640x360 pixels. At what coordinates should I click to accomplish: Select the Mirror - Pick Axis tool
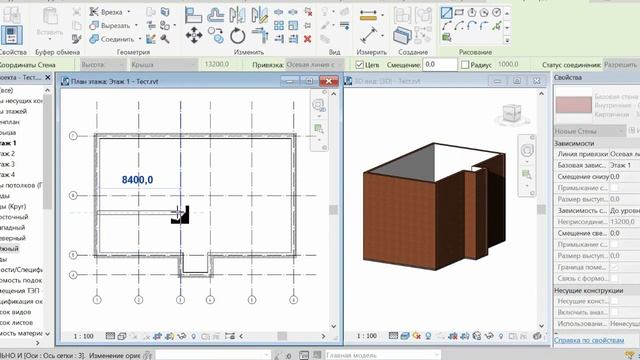point(238,15)
